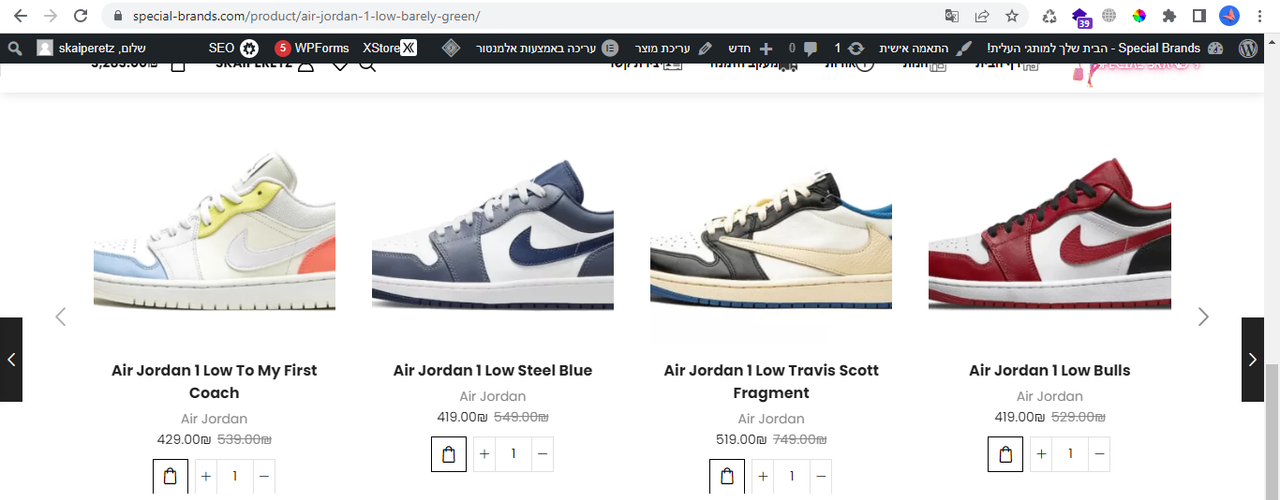
Task: Decrease quantity for Steel Blue
Action: coord(542,454)
